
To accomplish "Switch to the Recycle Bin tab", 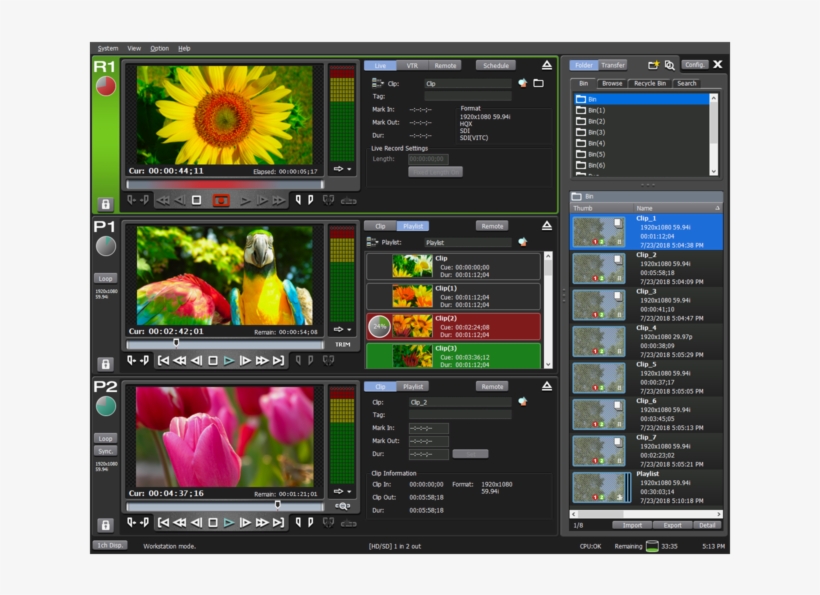I will [x=650, y=83].
